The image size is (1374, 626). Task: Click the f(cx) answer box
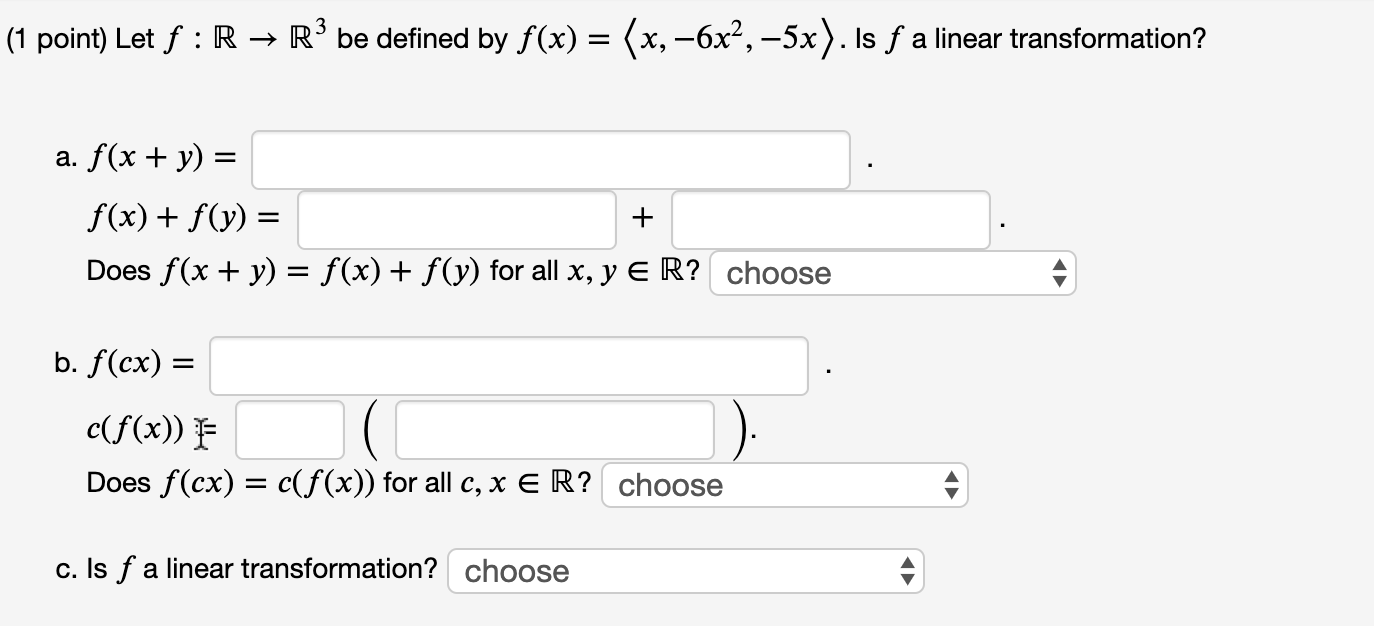coord(509,366)
